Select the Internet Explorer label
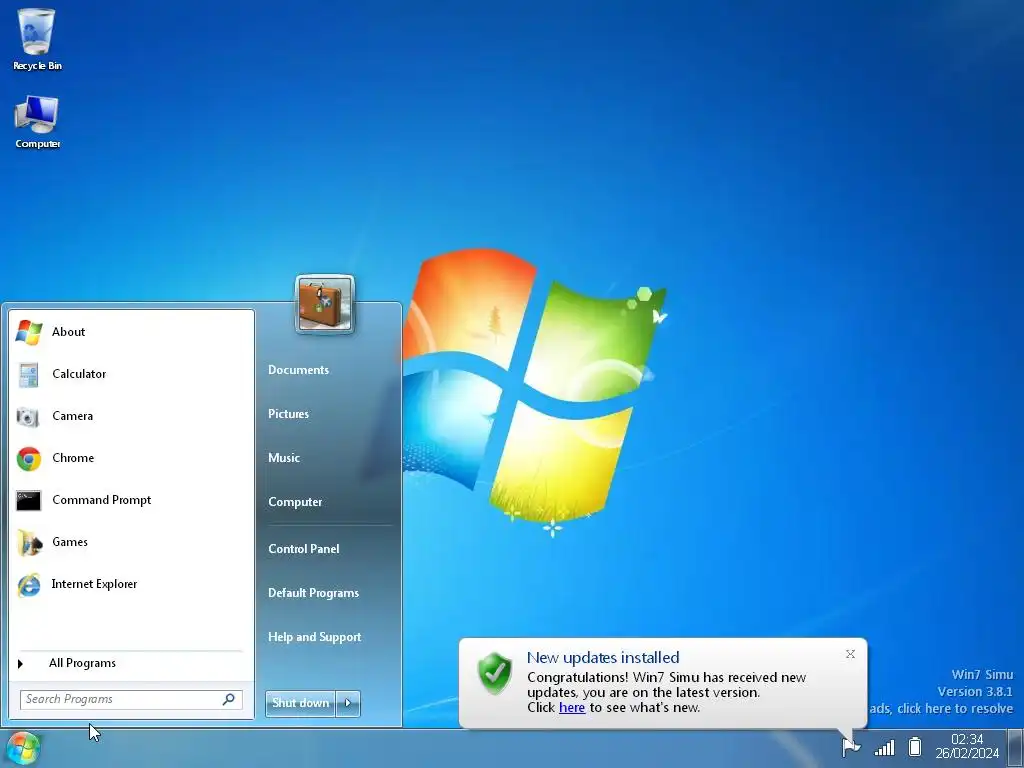This screenshot has height=768, width=1024. click(x=94, y=584)
